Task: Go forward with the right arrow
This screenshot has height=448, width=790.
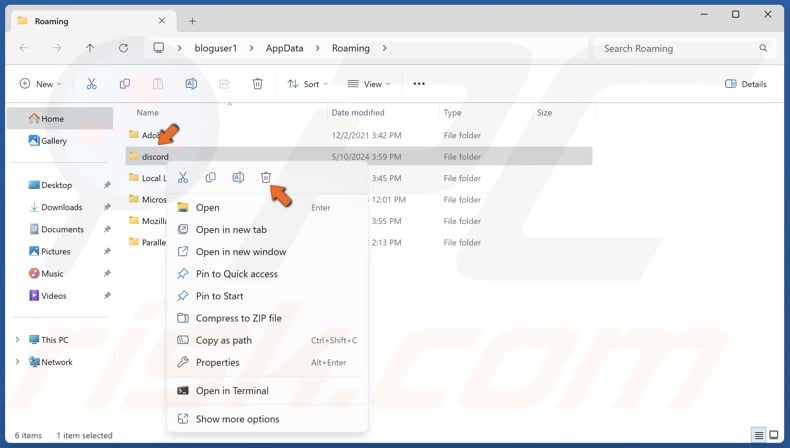Action: (x=57, y=48)
